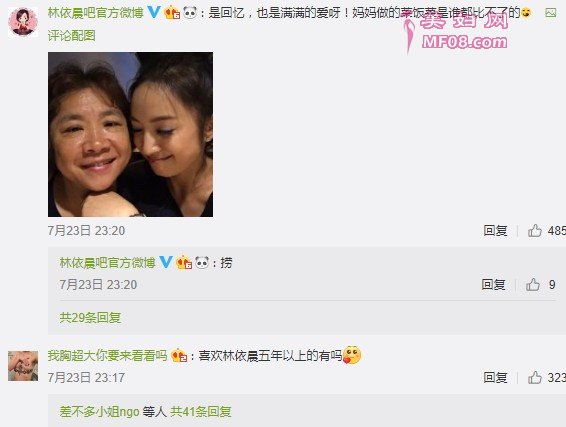
Task: Open 差不多小姐ngo user profile
Action: 99,411
